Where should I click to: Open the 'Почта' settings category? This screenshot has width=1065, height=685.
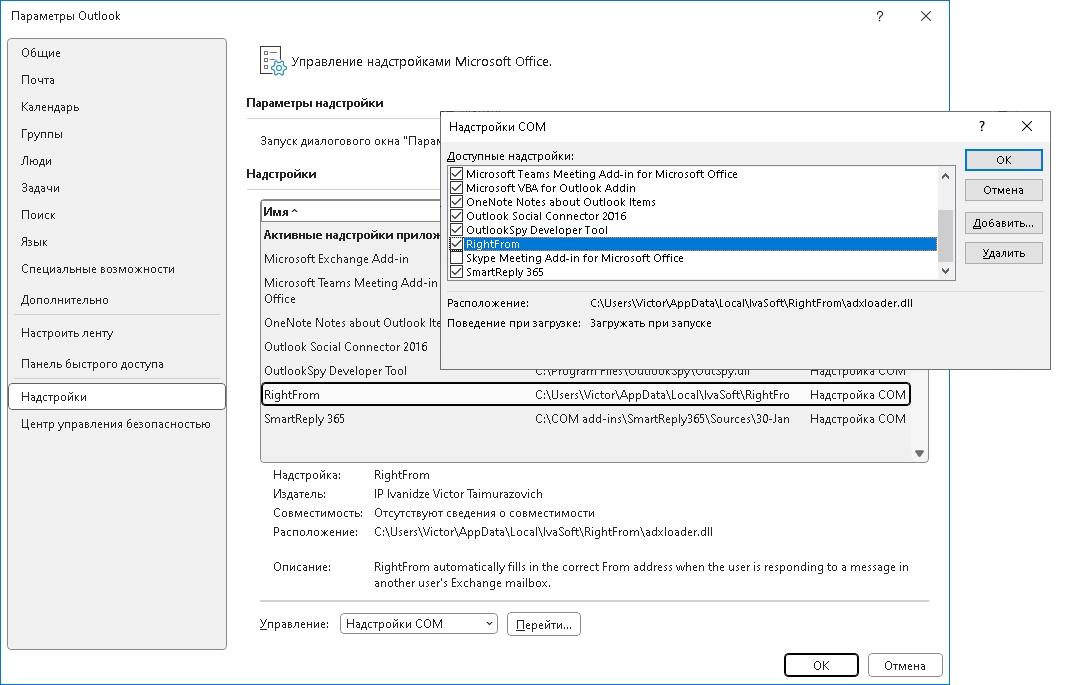(38, 80)
